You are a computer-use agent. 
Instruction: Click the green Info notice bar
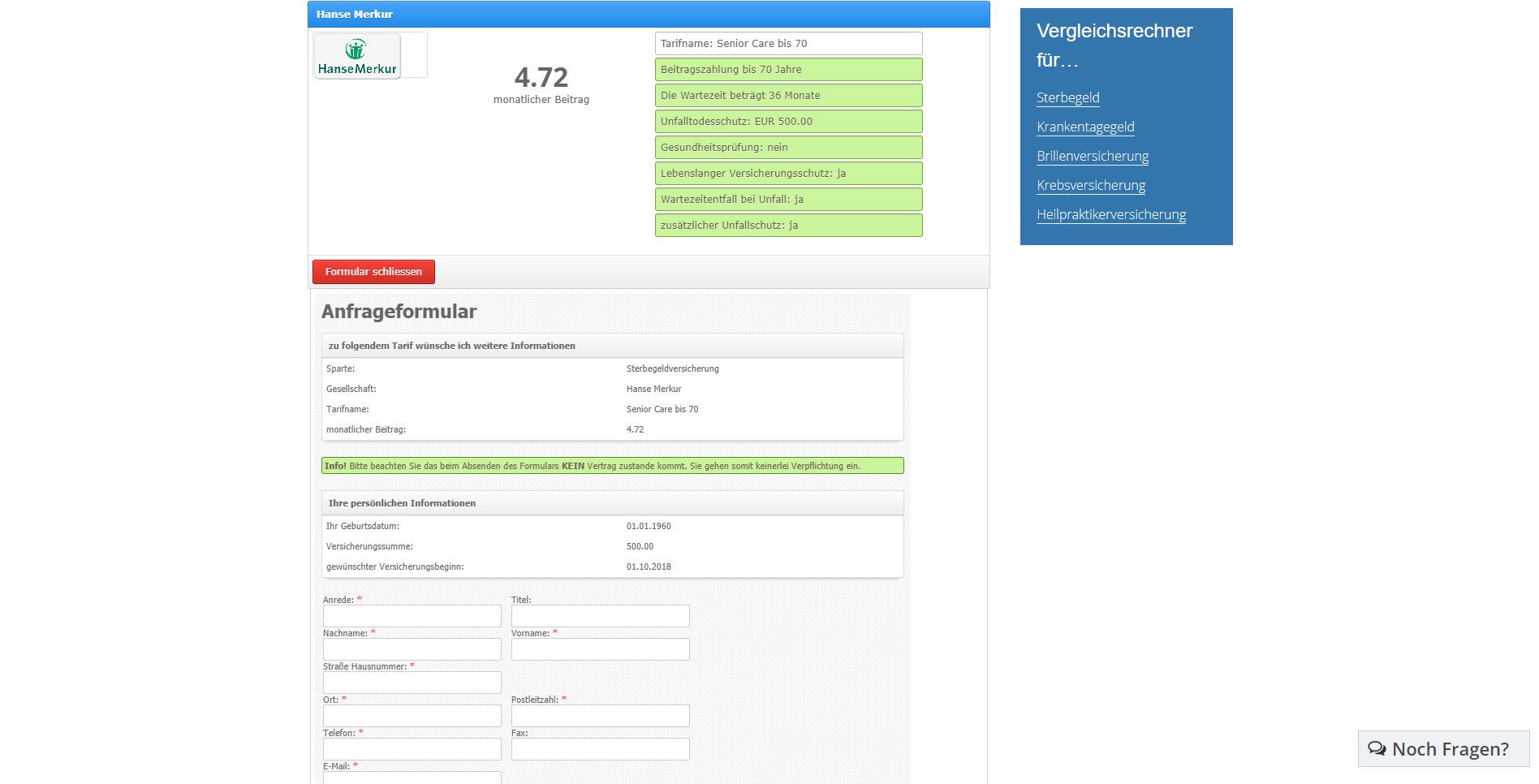coord(613,466)
